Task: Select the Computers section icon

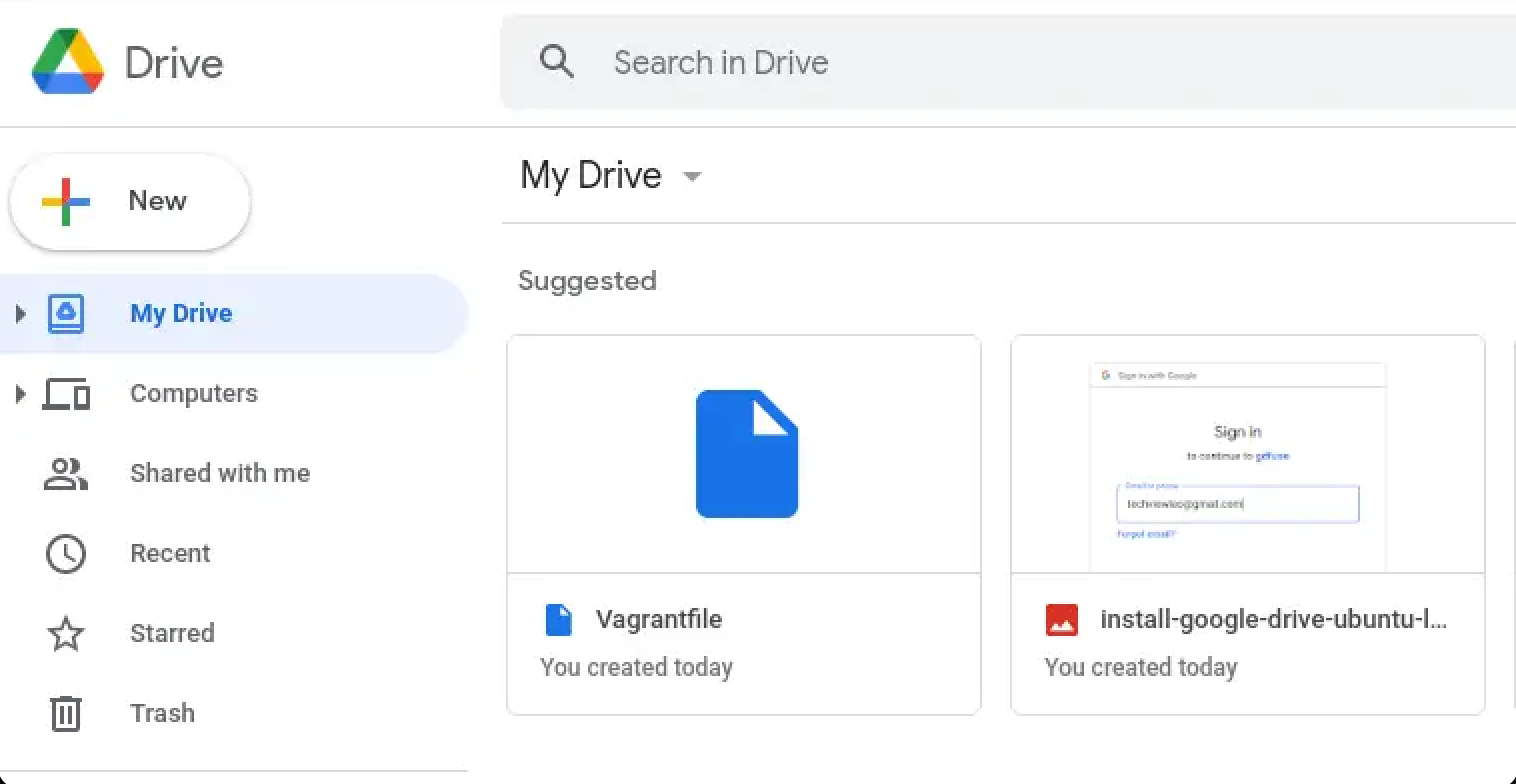Action: coord(65,393)
